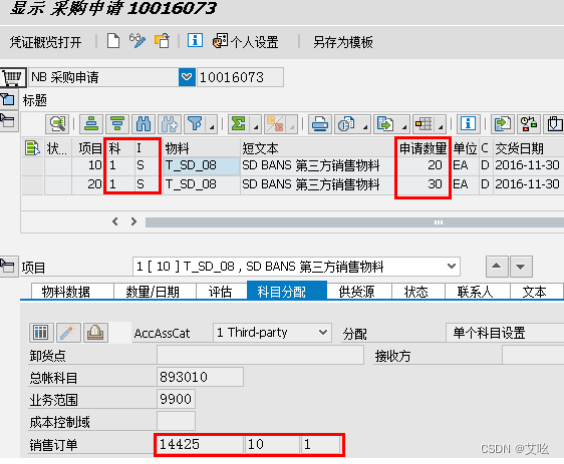Open document overview button 凭证概览打开
Screen dimensions: 564x464
(x=45, y=42)
